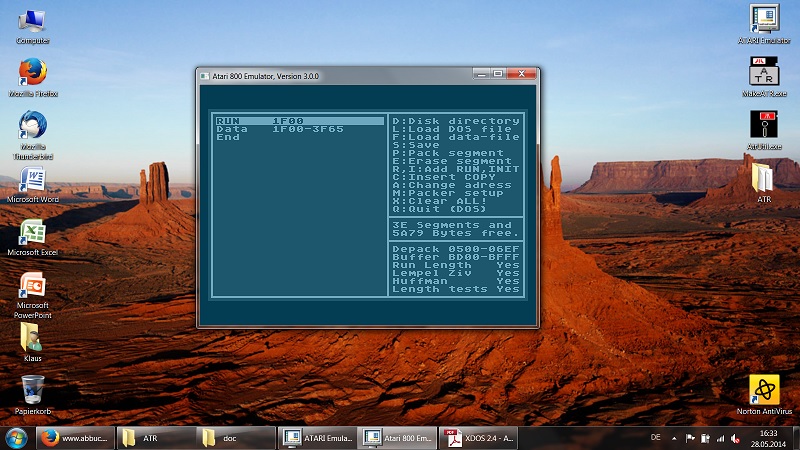Click the Buffer BD00-BFFF setting line
Screen dimensions: 800x450
456,257
